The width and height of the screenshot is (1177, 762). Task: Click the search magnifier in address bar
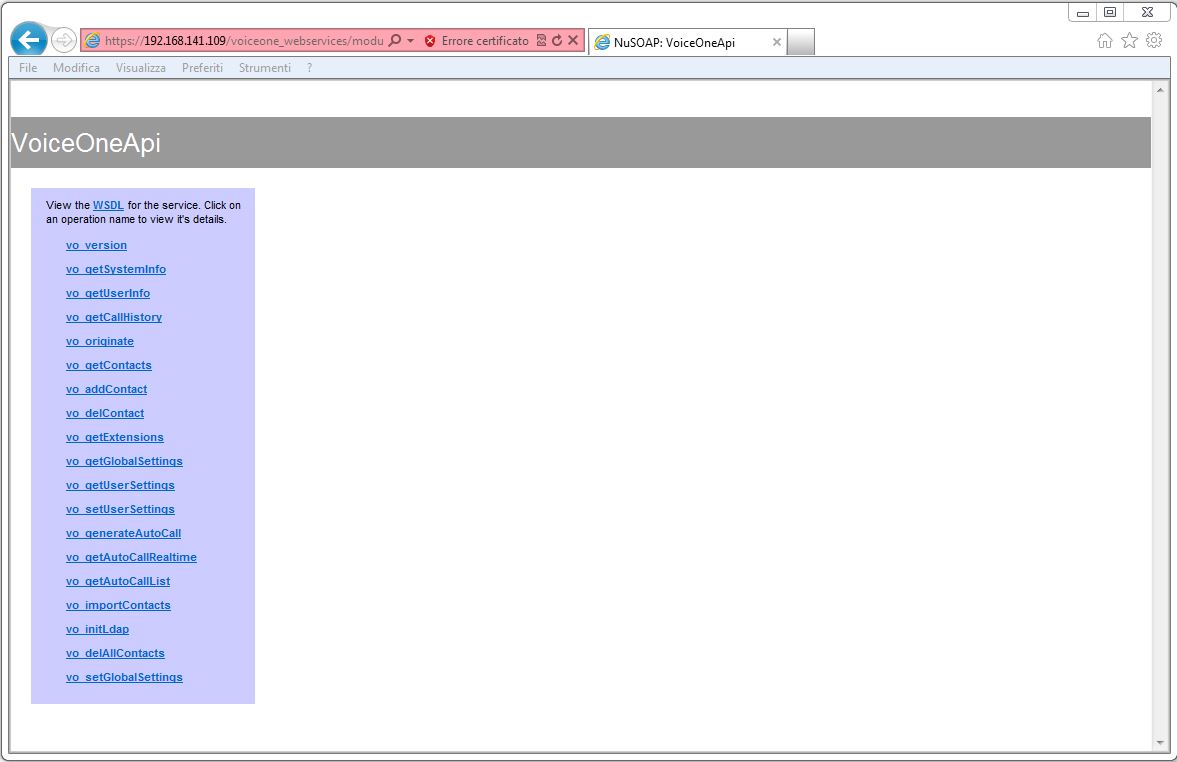(x=395, y=41)
